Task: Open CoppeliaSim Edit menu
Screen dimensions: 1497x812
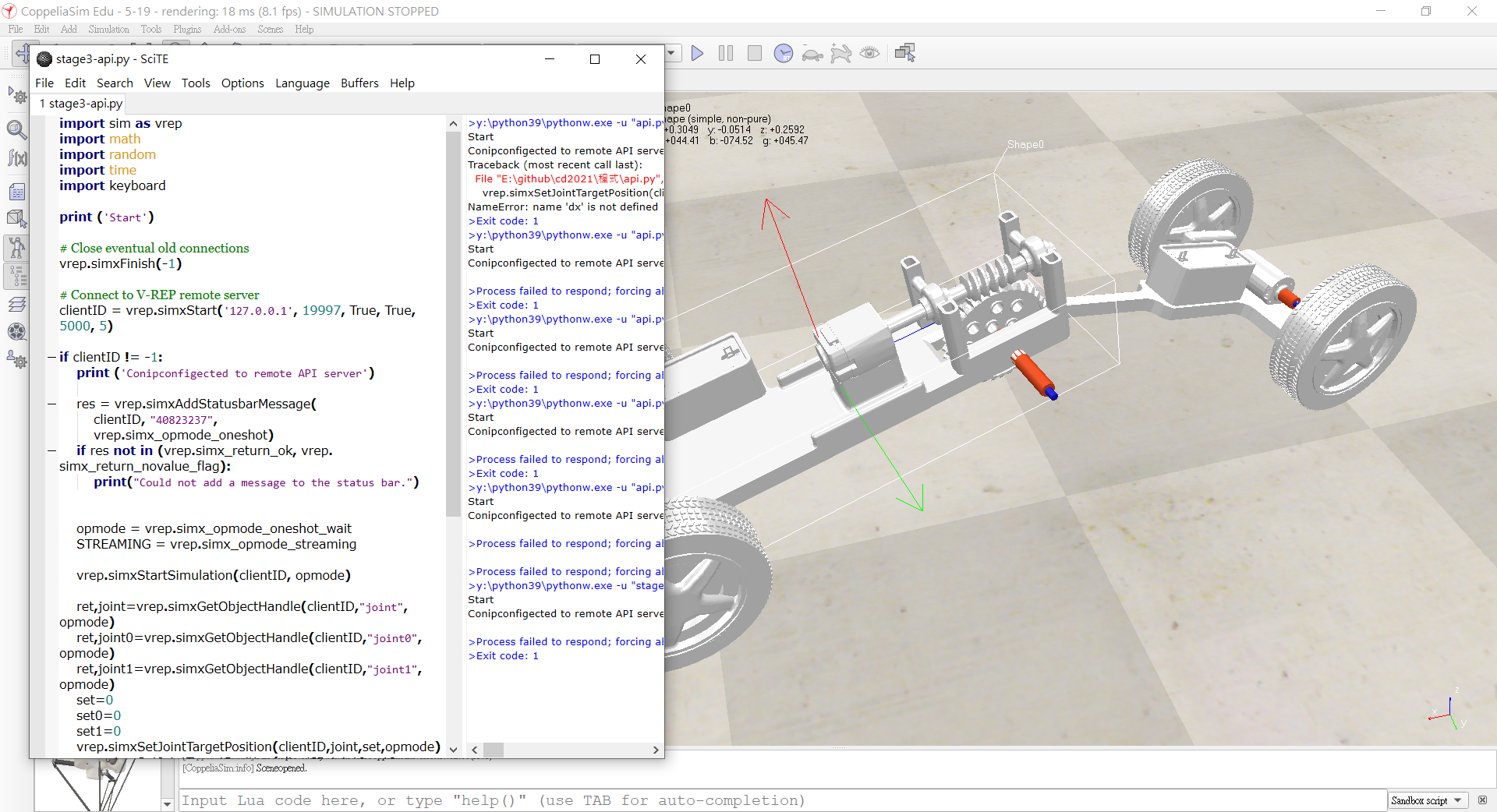Action: [41, 29]
